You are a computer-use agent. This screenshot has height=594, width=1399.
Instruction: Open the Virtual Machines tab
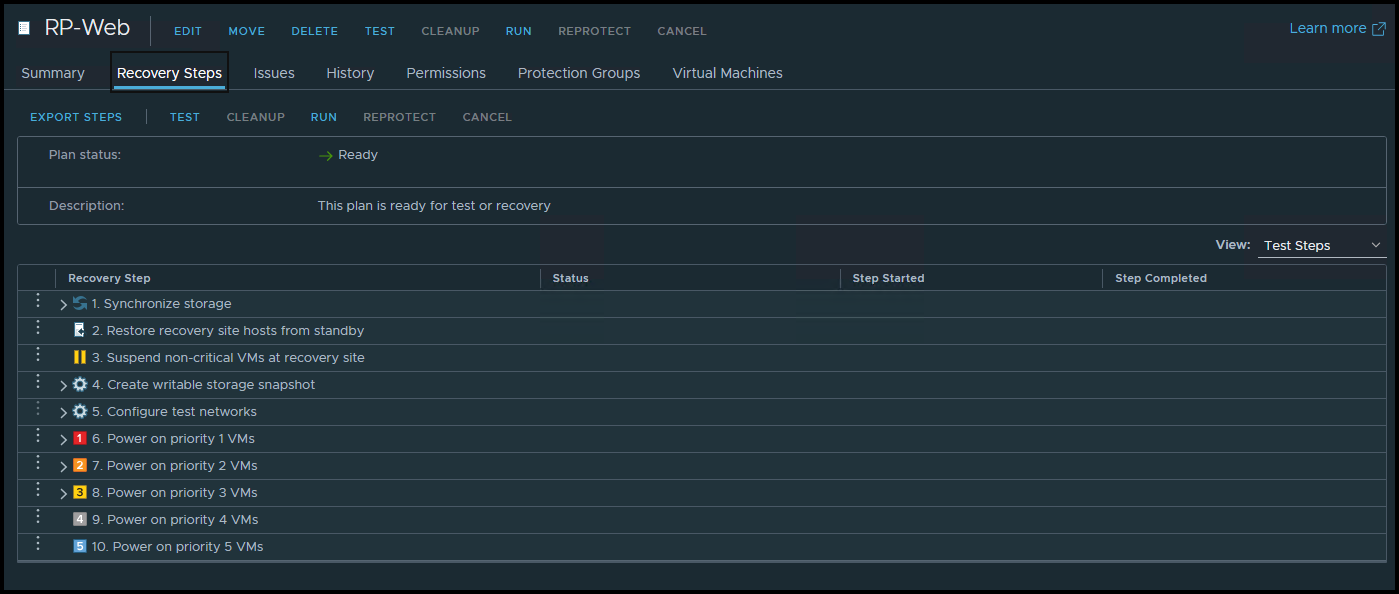[727, 73]
